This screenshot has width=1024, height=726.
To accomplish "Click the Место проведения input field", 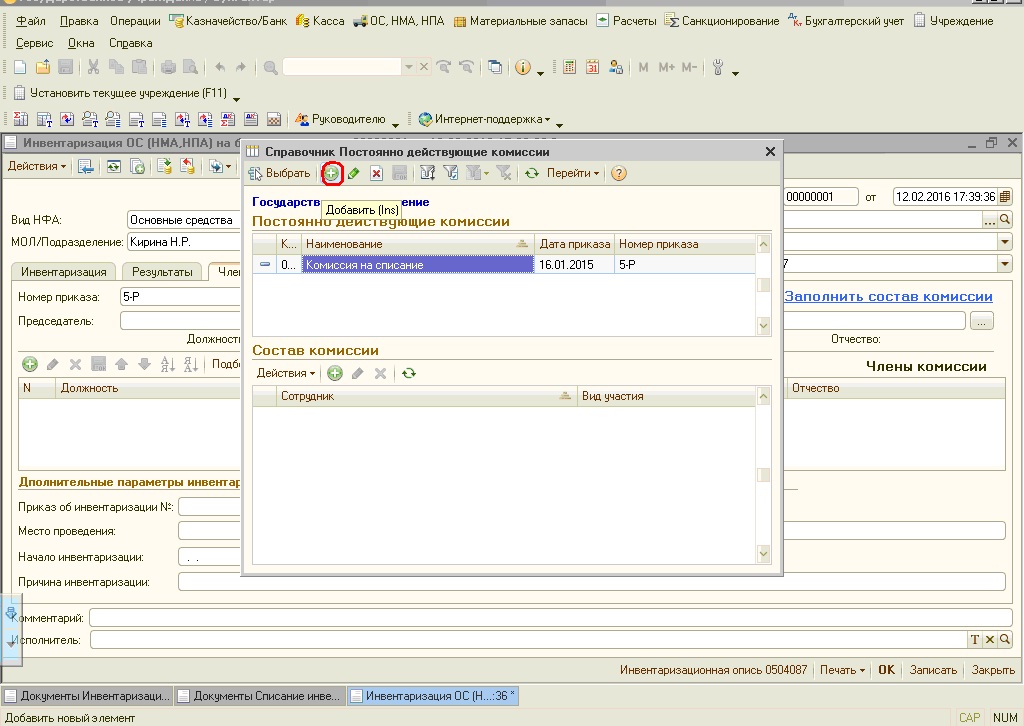I will point(210,531).
